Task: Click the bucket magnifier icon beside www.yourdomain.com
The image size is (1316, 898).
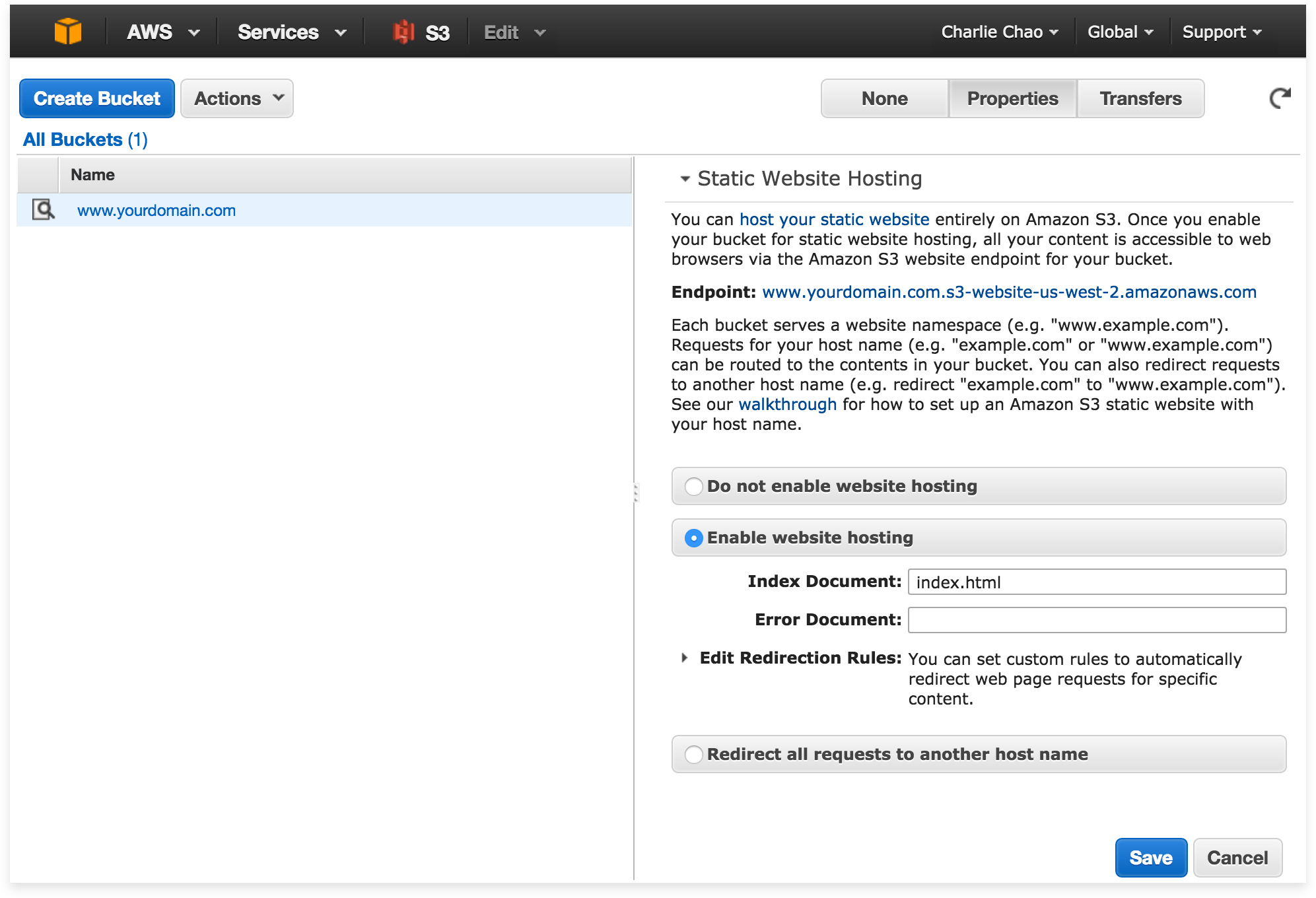Action: (x=44, y=210)
